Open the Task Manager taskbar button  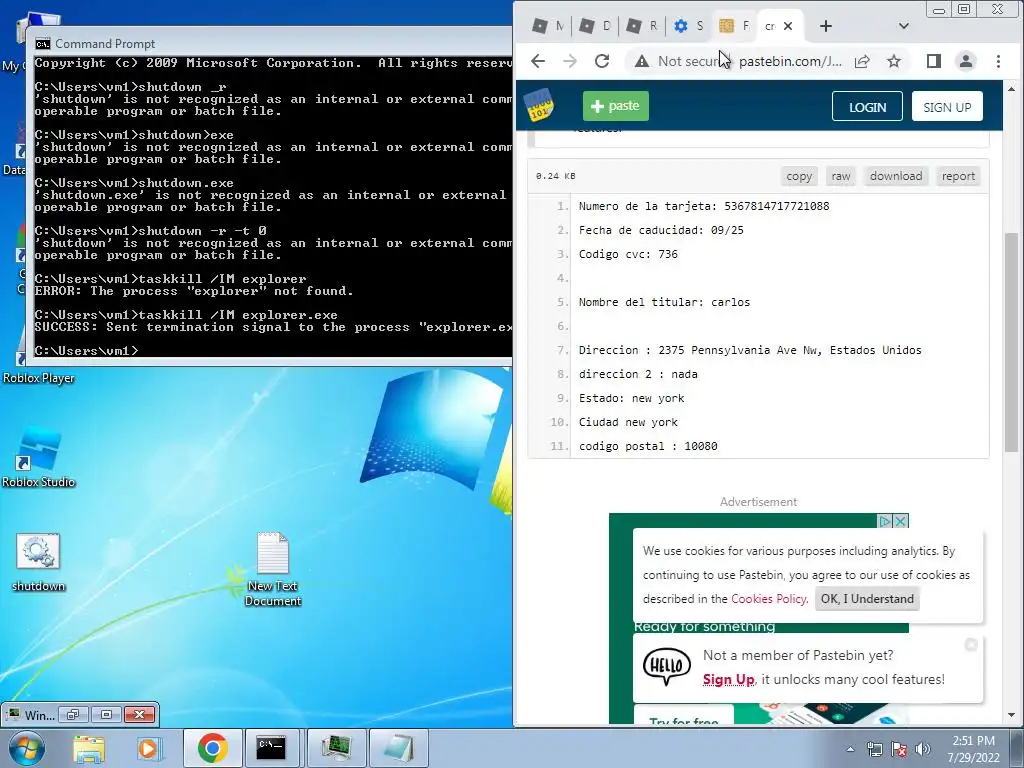pyautogui.click(x=336, y=748)
